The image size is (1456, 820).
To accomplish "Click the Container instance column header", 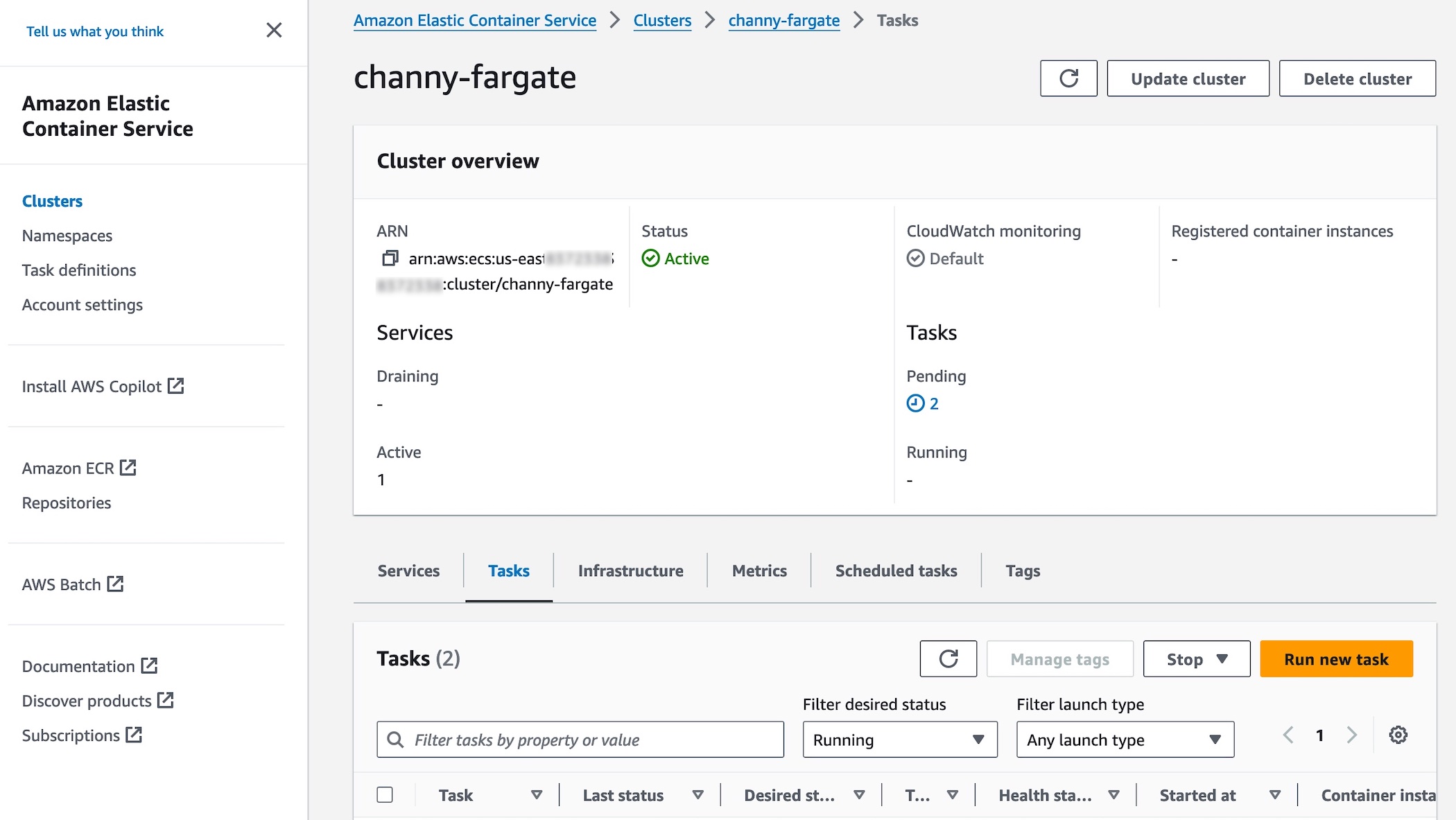I will (x=1378, y=795).
